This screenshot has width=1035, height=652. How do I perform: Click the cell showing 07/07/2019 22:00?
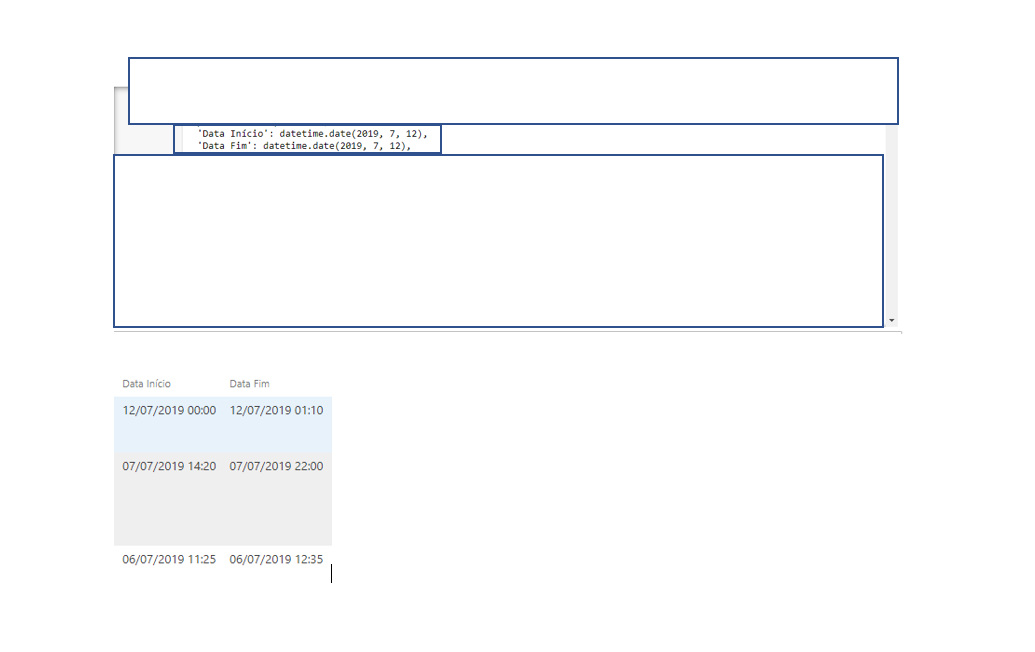click(277, 466)
